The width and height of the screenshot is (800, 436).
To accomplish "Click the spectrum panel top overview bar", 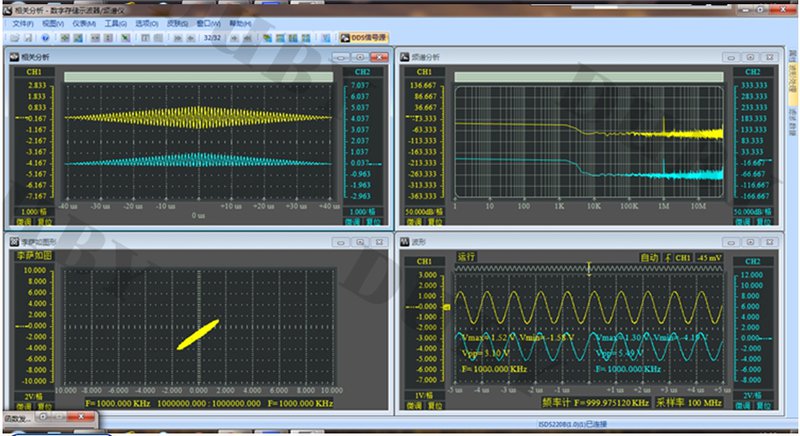I will [589, 77].
